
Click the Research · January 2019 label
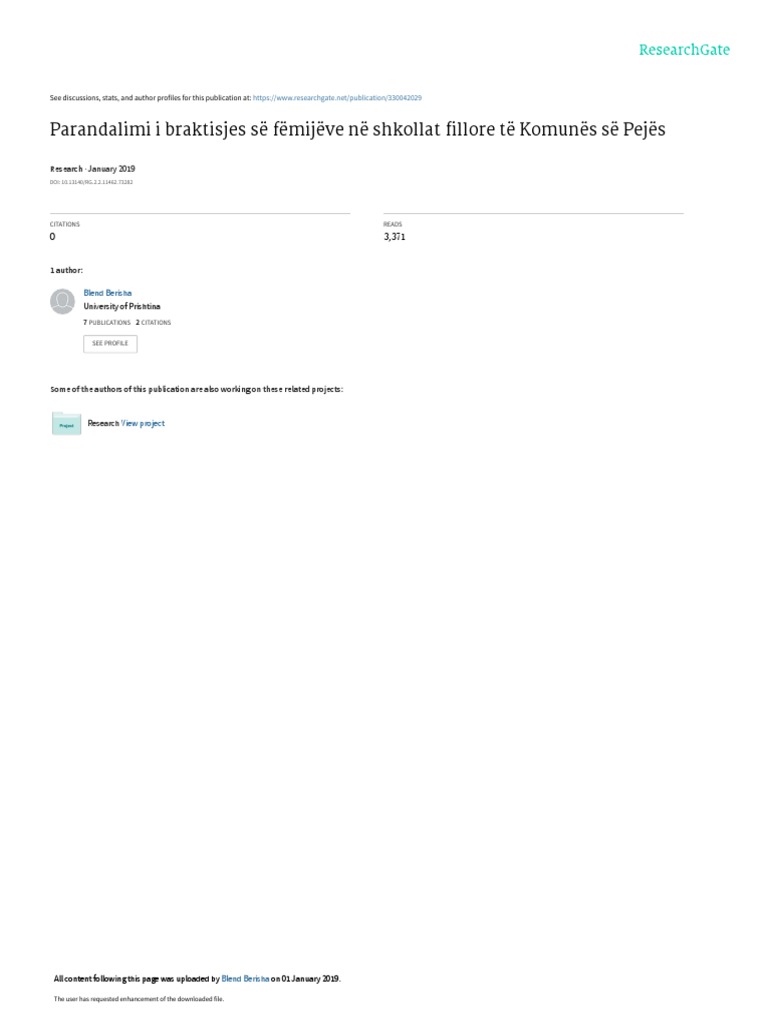[x=93, y=169]
